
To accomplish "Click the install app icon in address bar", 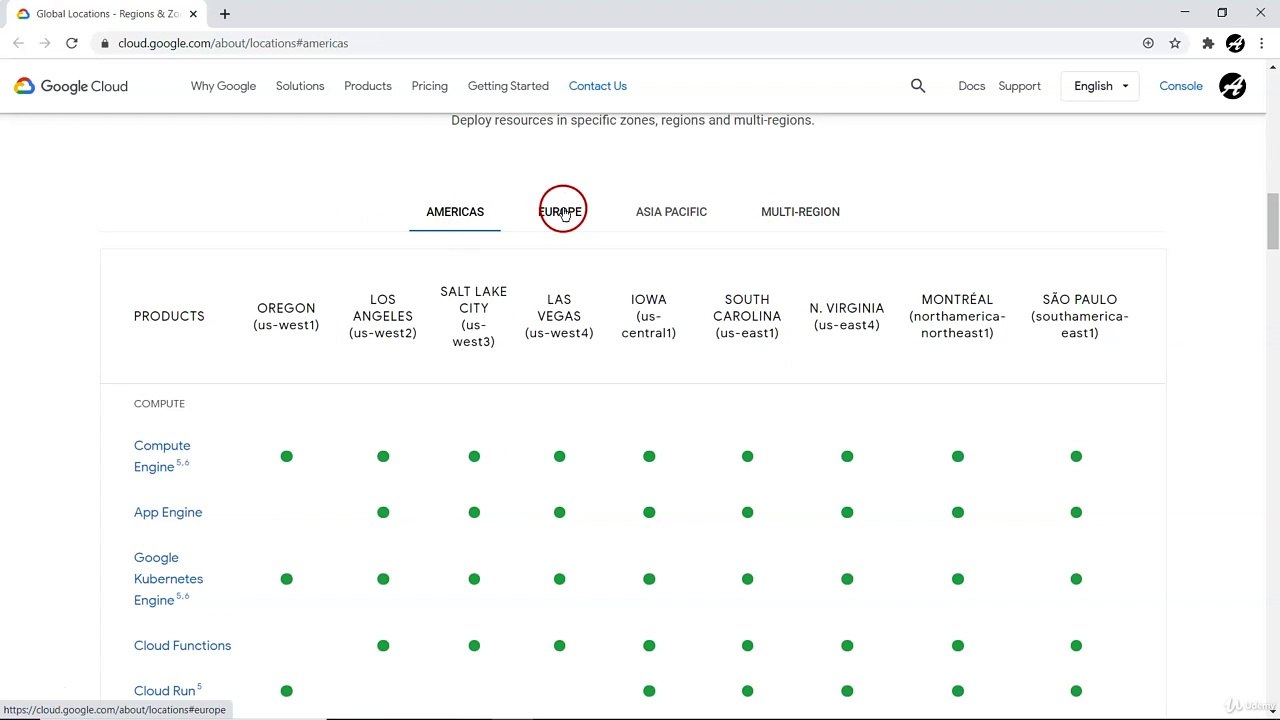I will coord(1148,43).
